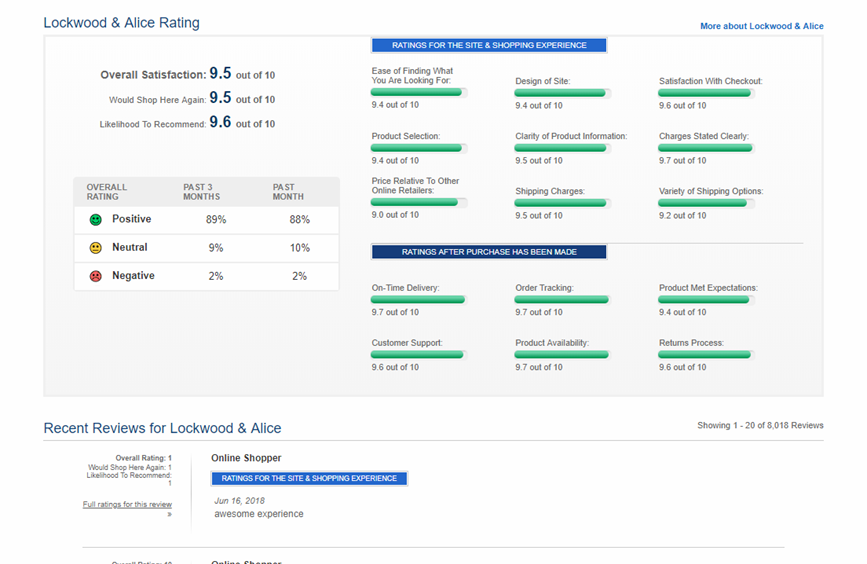Click the Overall Satisfaction 9.5 score
The width and height of the screenshot is (867, 564).
(x=220, y=73)
